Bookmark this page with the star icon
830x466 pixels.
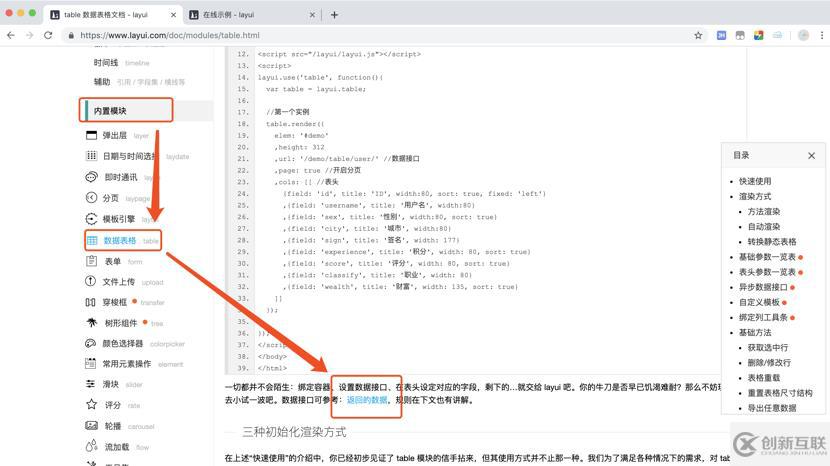point(698,35)
